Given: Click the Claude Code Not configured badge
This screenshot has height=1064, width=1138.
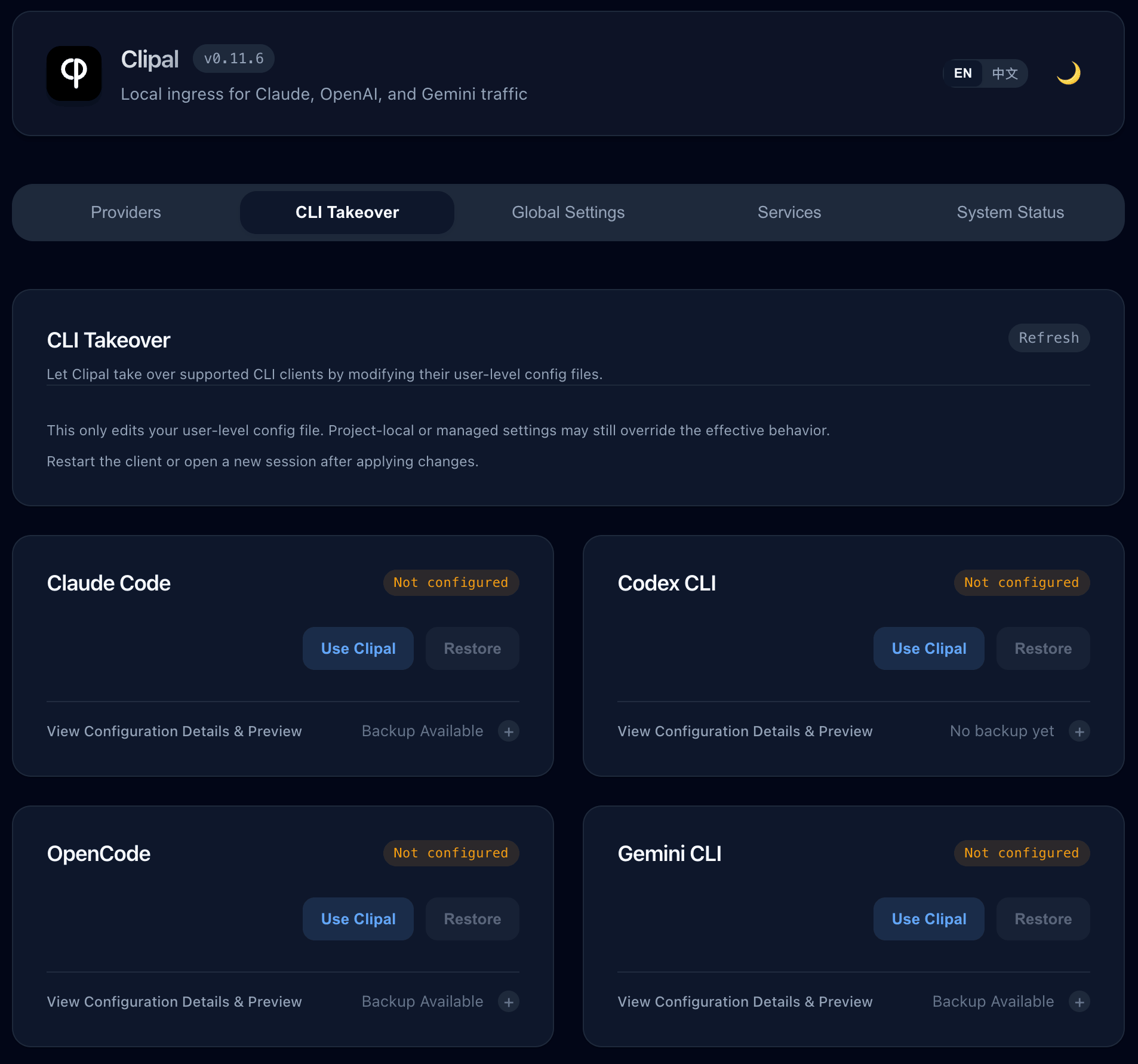Looking at the screenshot, I should 451,582.
